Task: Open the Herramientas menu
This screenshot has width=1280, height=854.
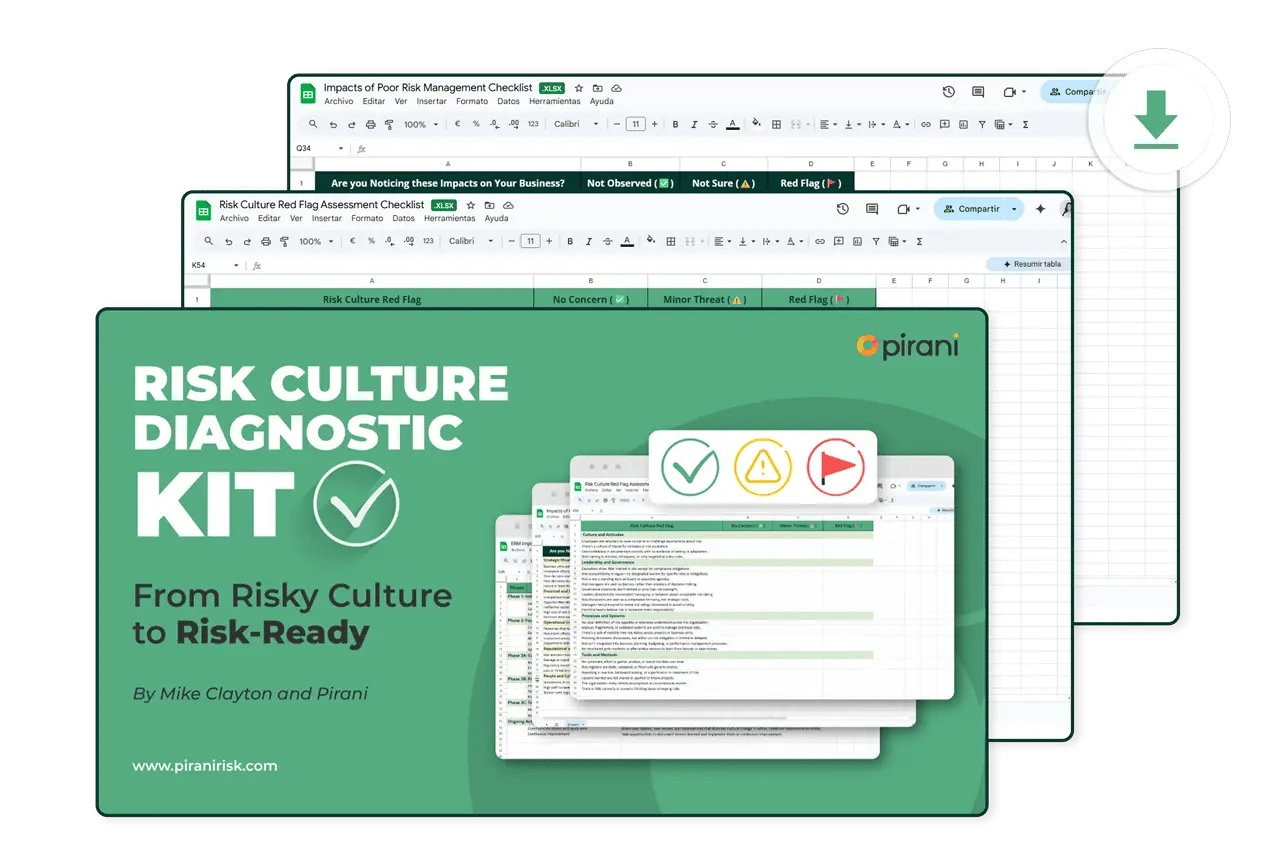Action: [450, 218]
